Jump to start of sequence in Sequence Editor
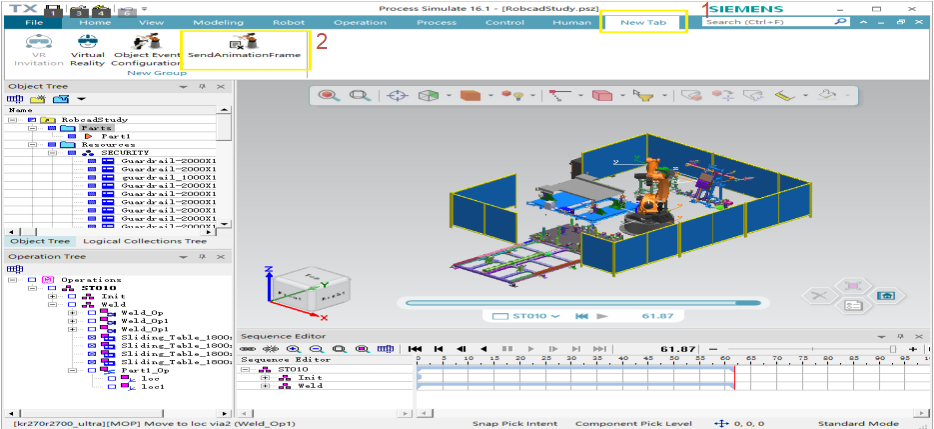The width and height of the screenshot is (934, 429). point(415,348)
